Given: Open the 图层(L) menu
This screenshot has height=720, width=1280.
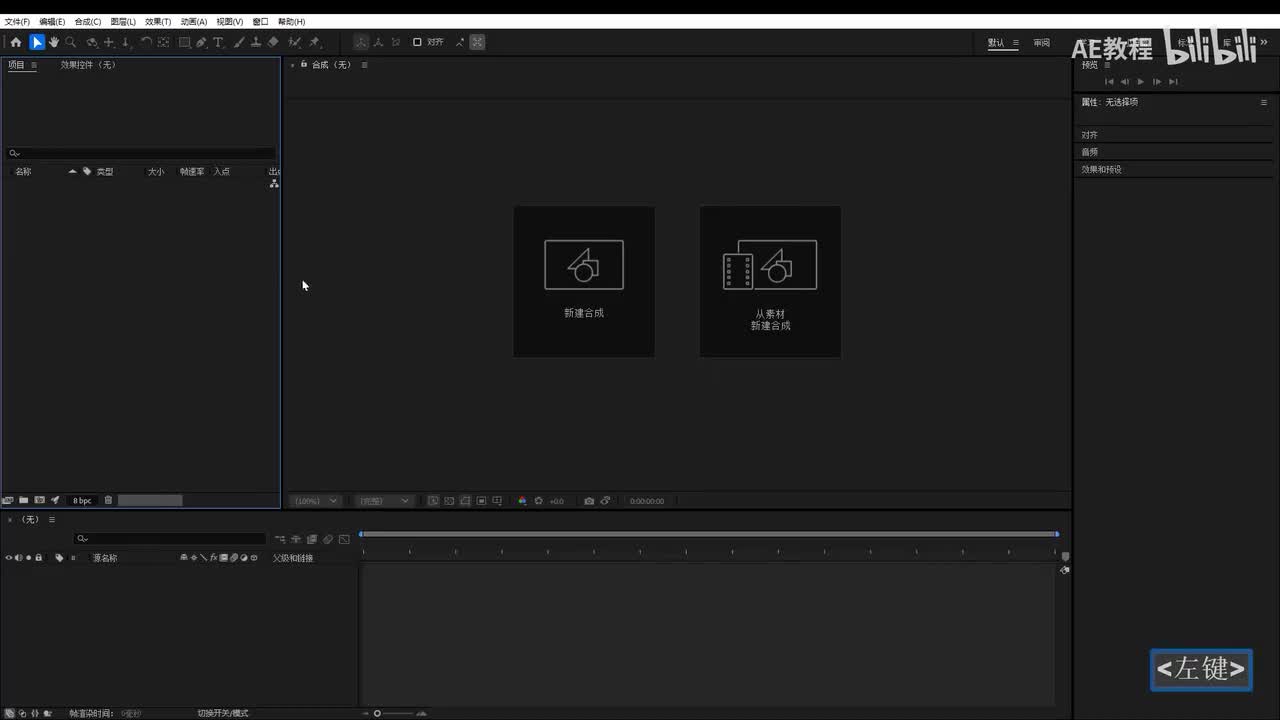Looking at the screenshot, I should tap(123, 21).
